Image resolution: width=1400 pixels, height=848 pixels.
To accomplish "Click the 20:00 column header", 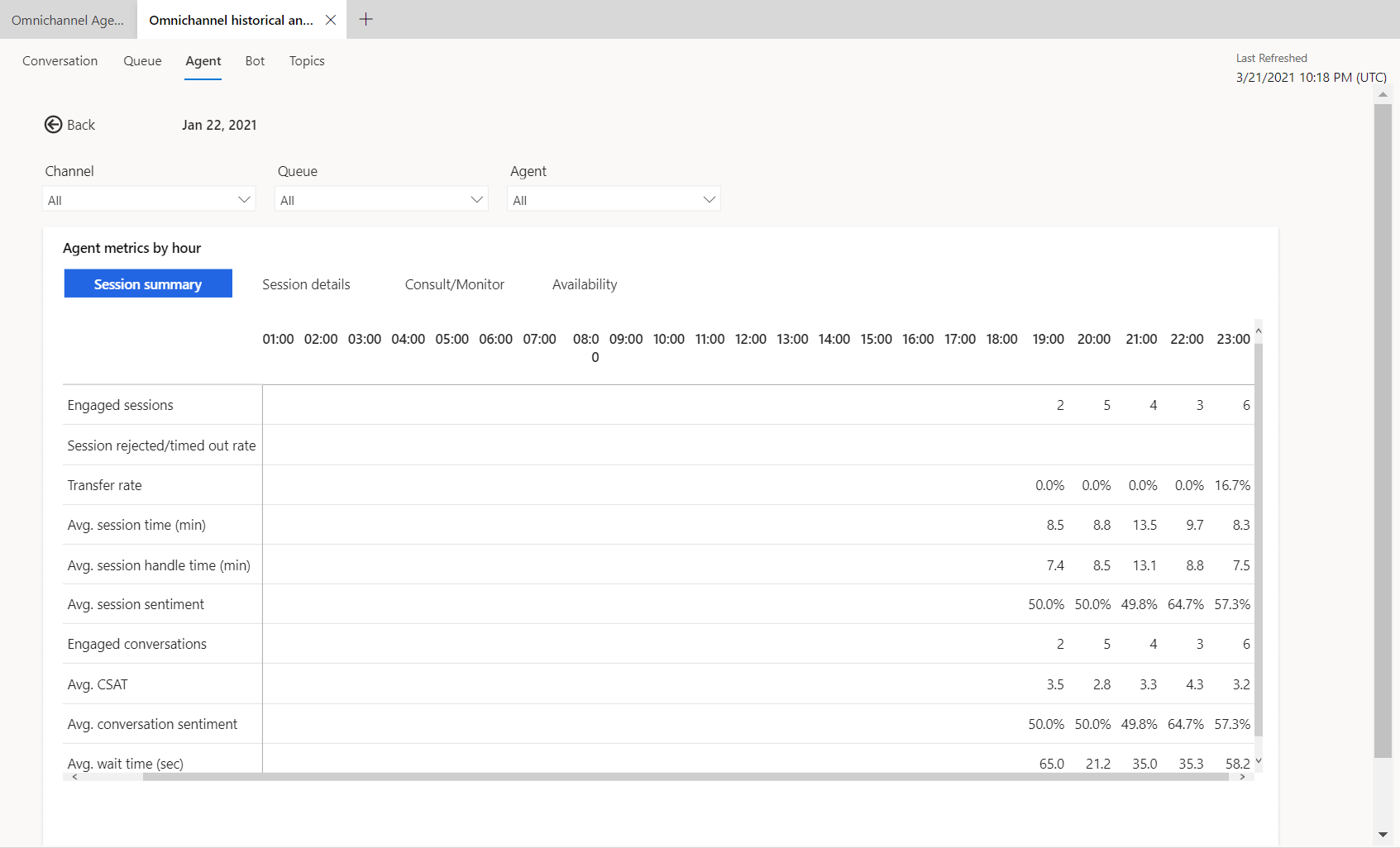I will [x=1094, y=339].
